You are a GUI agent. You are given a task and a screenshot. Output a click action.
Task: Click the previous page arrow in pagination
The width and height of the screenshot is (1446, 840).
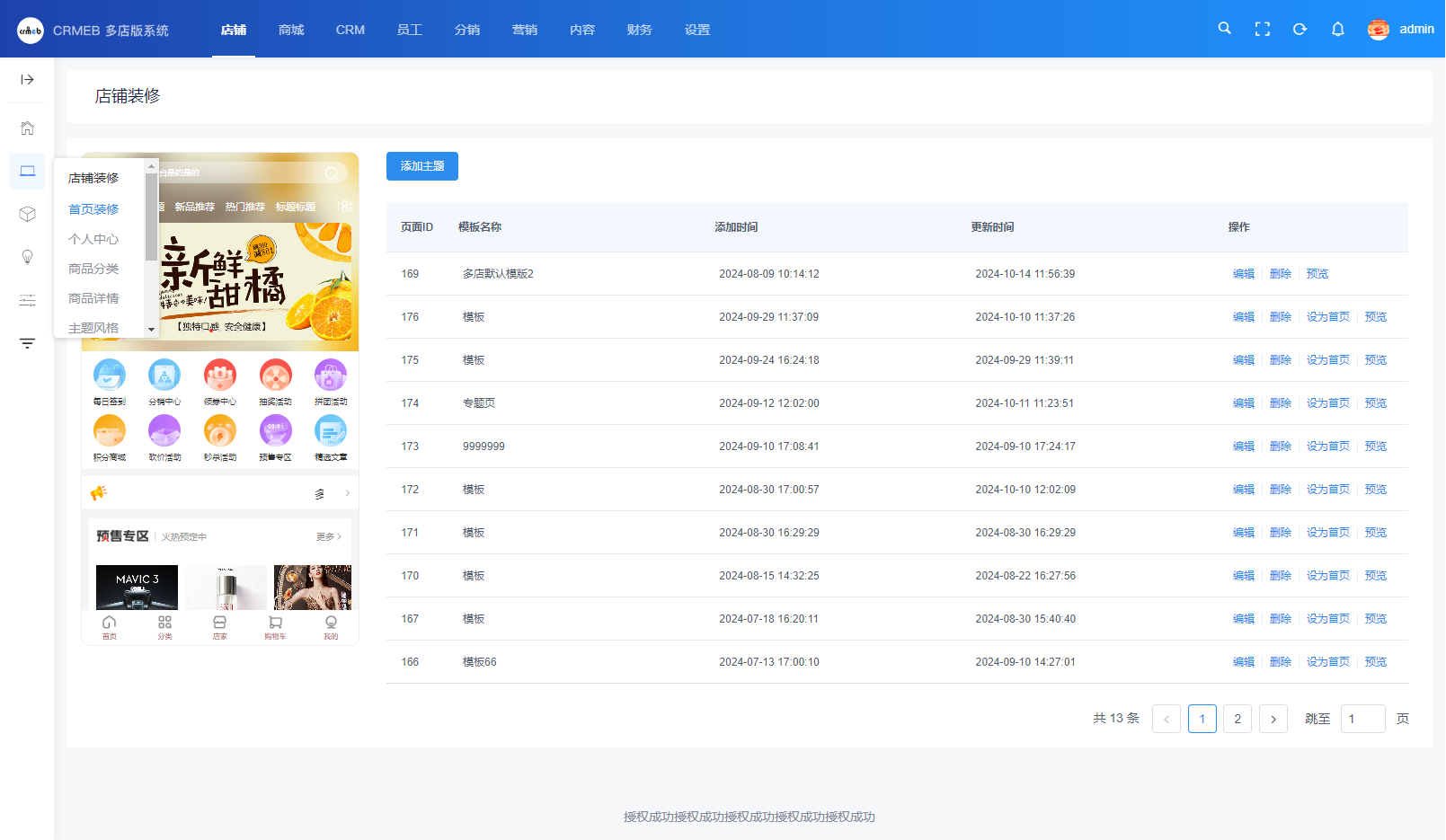click(x=1167, y=719)
